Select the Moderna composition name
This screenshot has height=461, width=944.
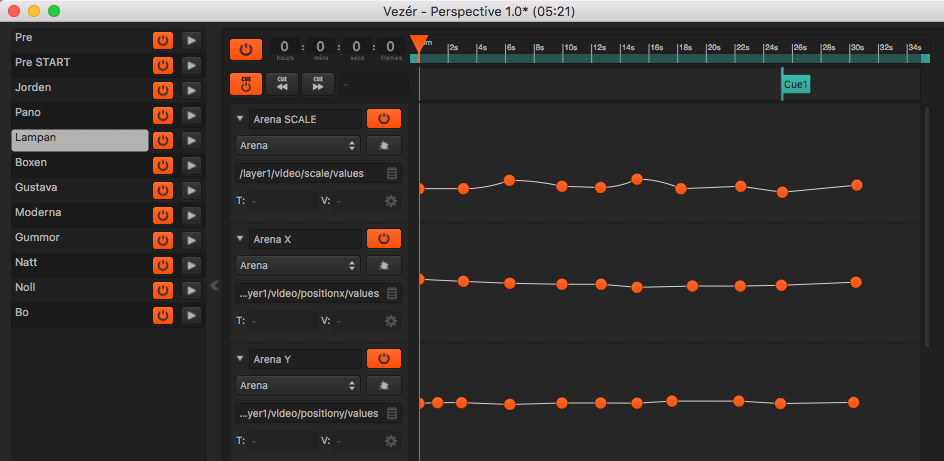coord(38,212)
